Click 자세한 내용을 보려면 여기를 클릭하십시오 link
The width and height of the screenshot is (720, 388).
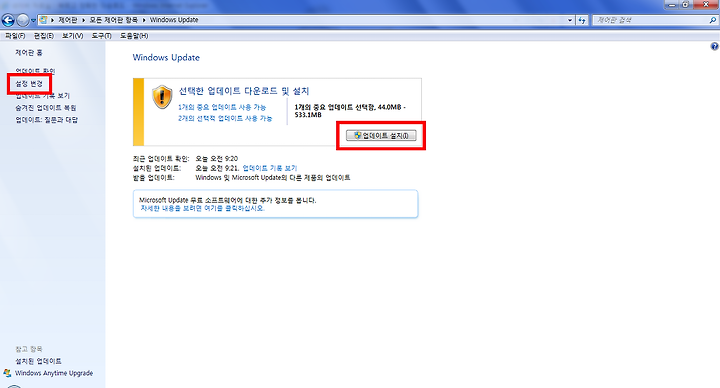click(202, 208)
